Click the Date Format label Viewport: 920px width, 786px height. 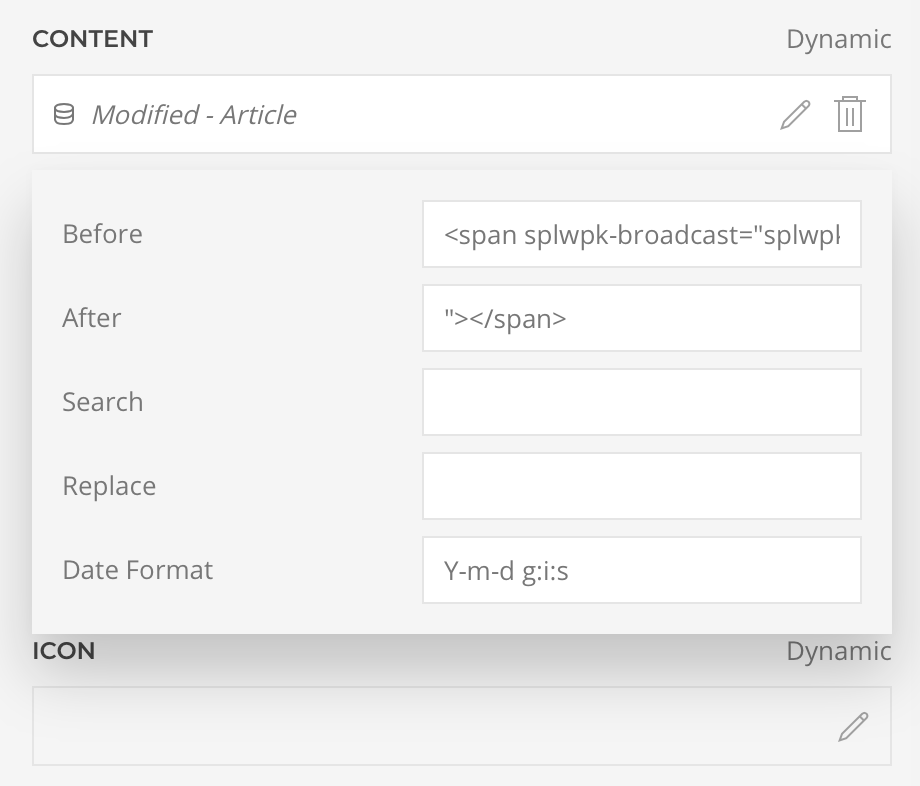pyautogui.click(x=137, y=570)
